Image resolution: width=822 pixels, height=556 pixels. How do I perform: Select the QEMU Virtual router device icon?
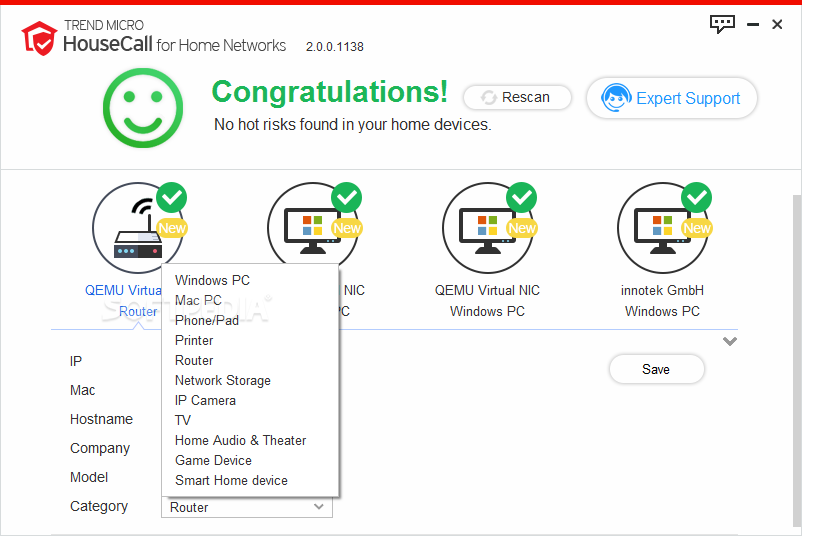coord(137,228)
